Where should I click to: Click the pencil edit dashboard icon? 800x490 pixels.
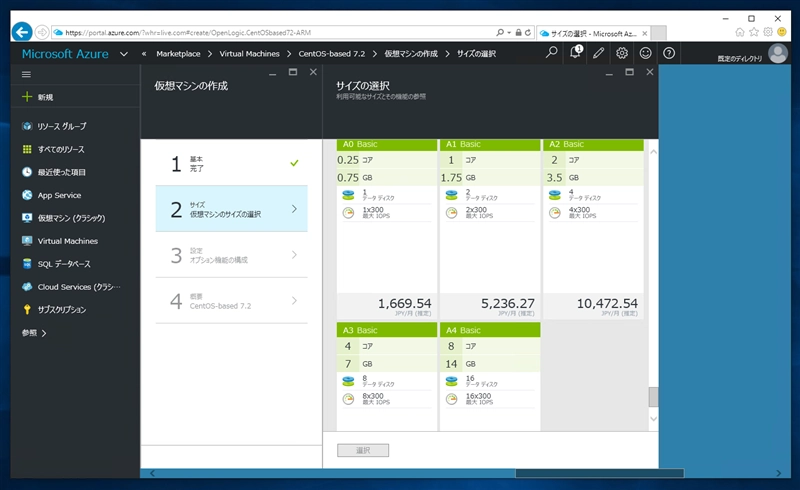point(598,53)
